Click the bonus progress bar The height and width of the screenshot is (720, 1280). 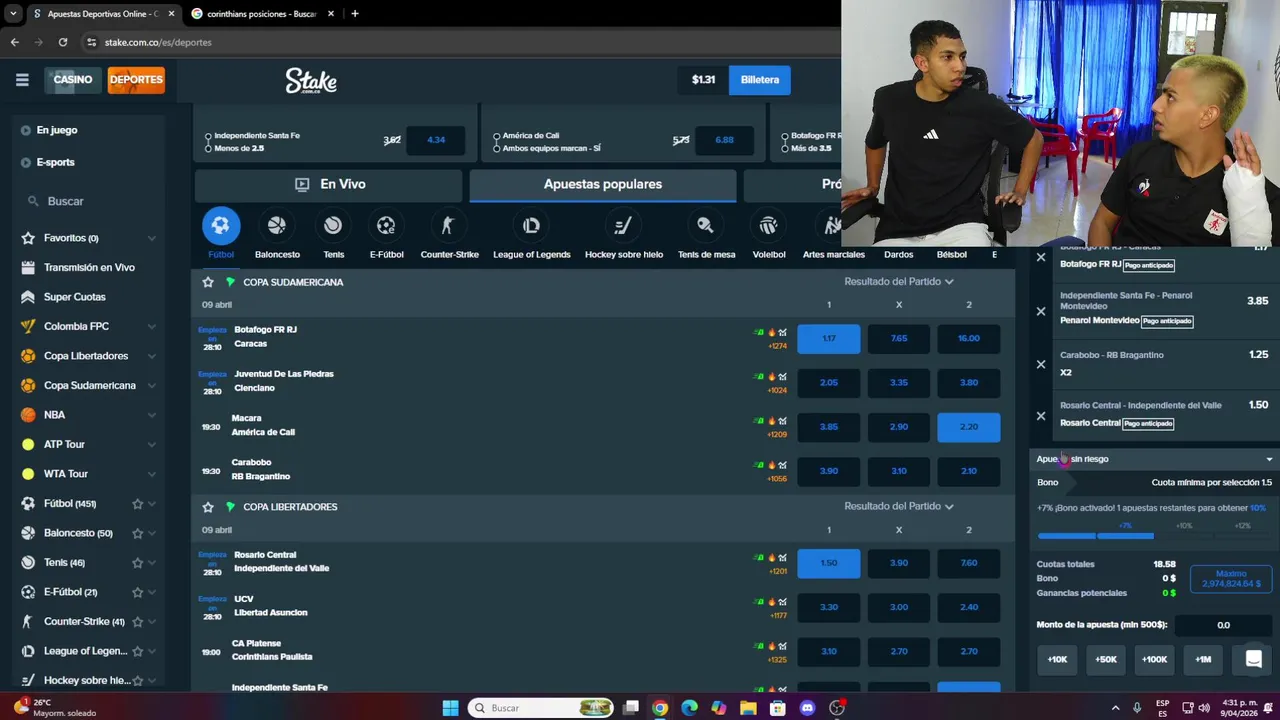tap(1154, 536)
